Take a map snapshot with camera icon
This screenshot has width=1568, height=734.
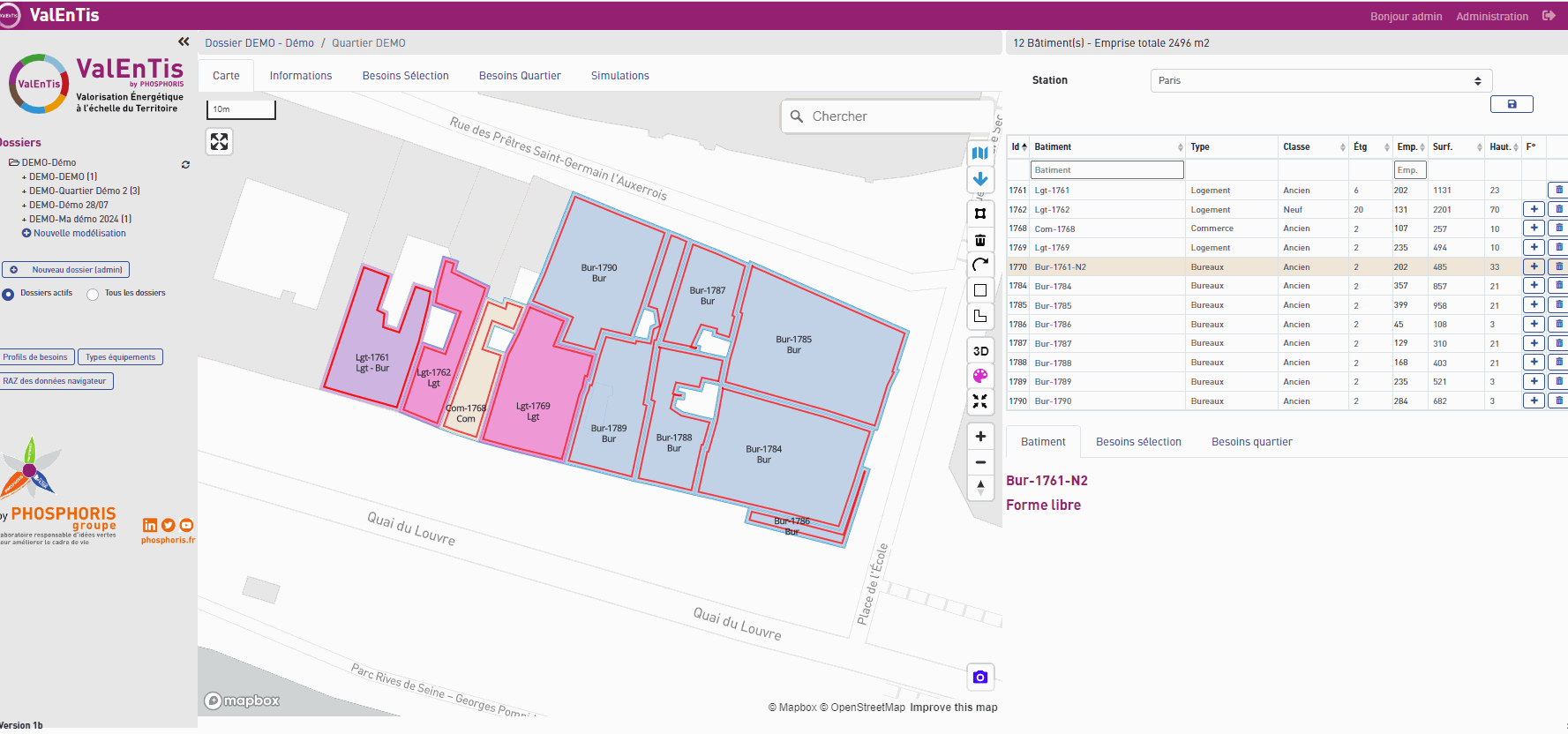pyautogui.click(x=980, y=678)
